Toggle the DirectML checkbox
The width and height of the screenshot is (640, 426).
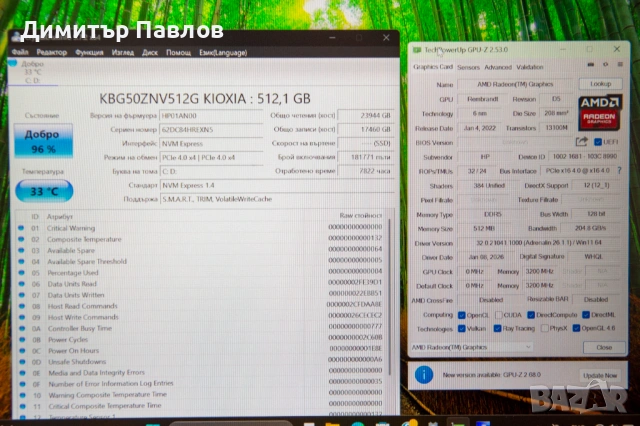586,315
